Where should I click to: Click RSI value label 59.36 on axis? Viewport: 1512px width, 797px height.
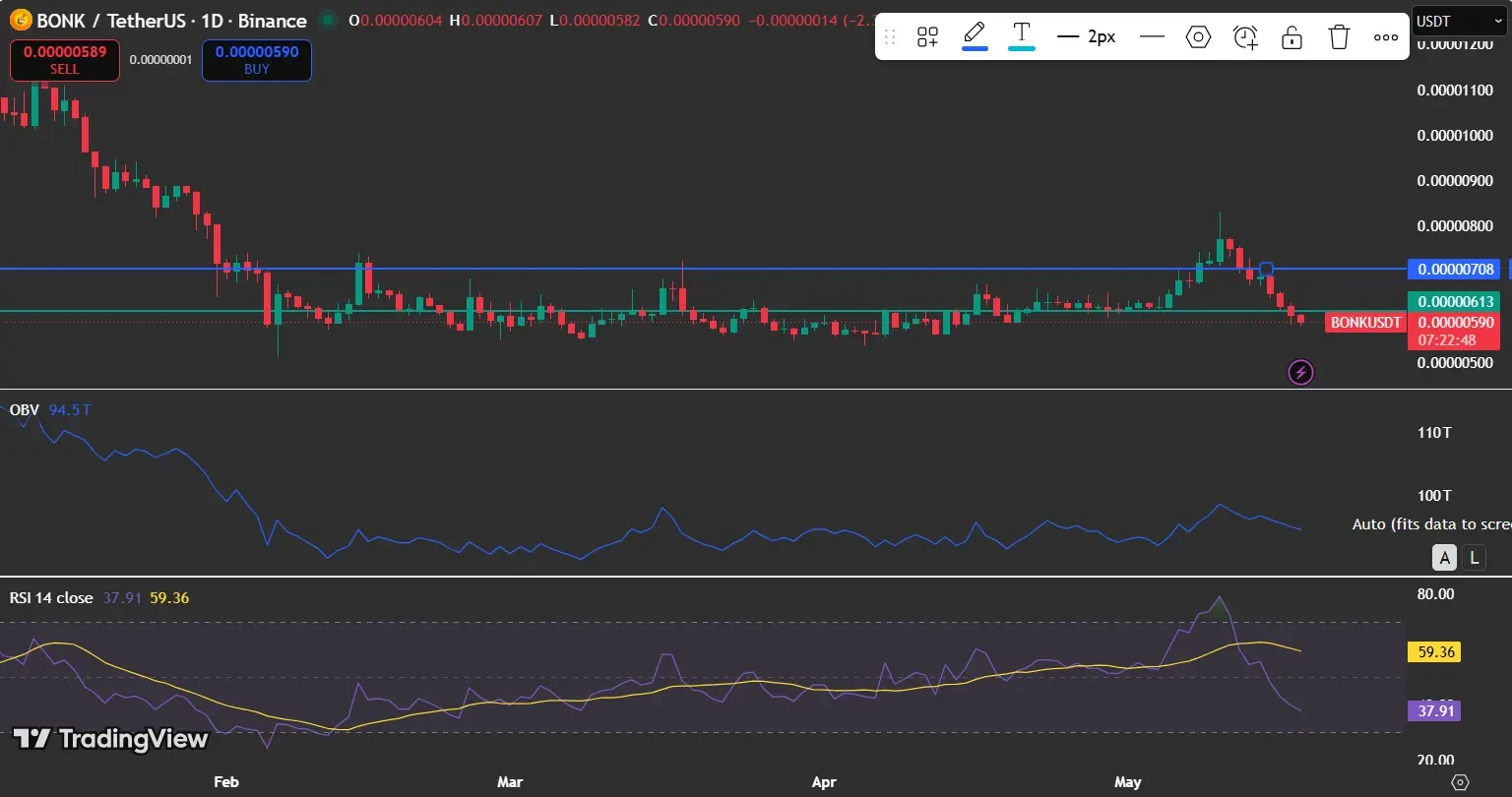(1433, 651)
